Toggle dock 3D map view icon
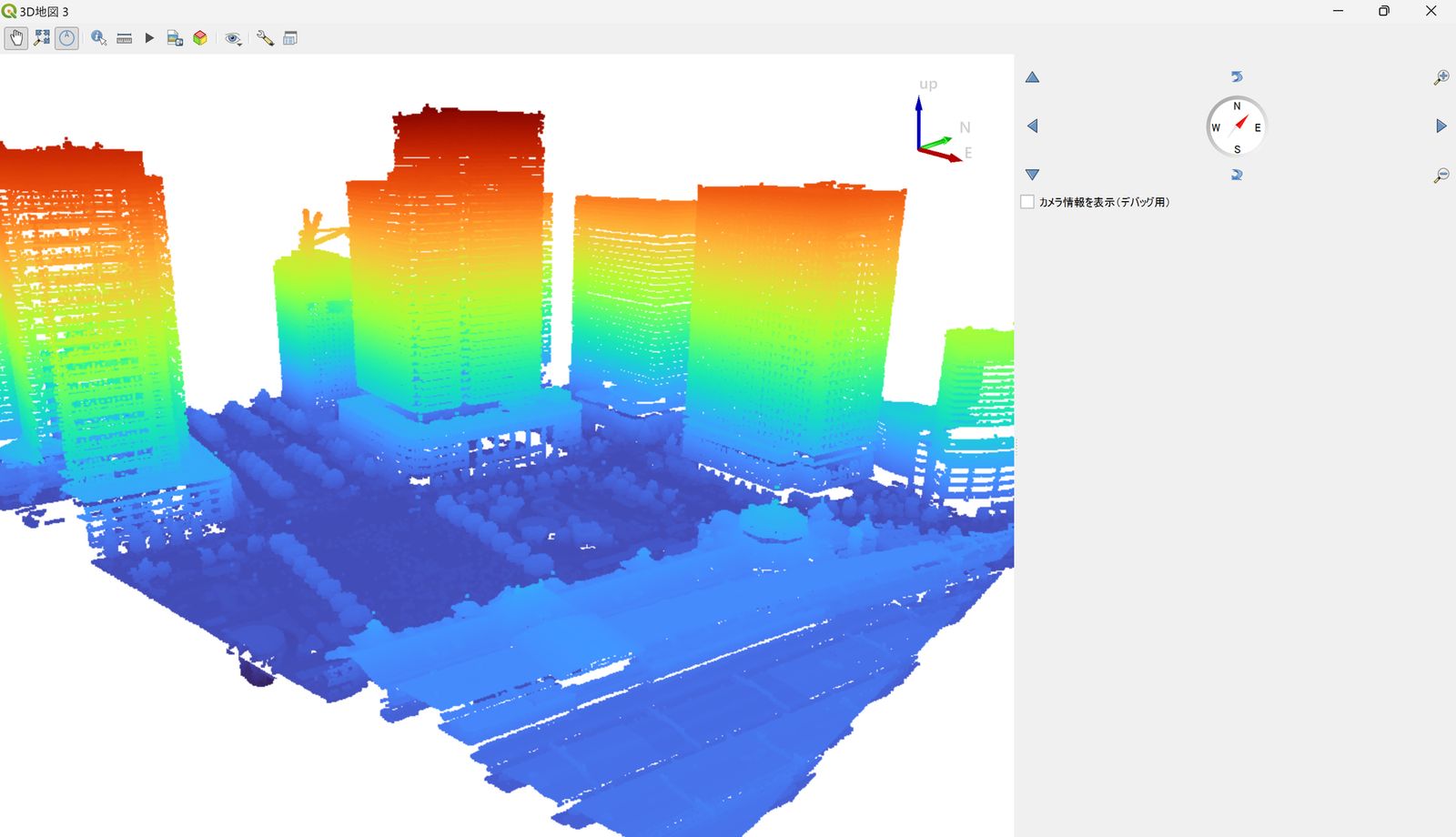 click(x=290, y=38)
